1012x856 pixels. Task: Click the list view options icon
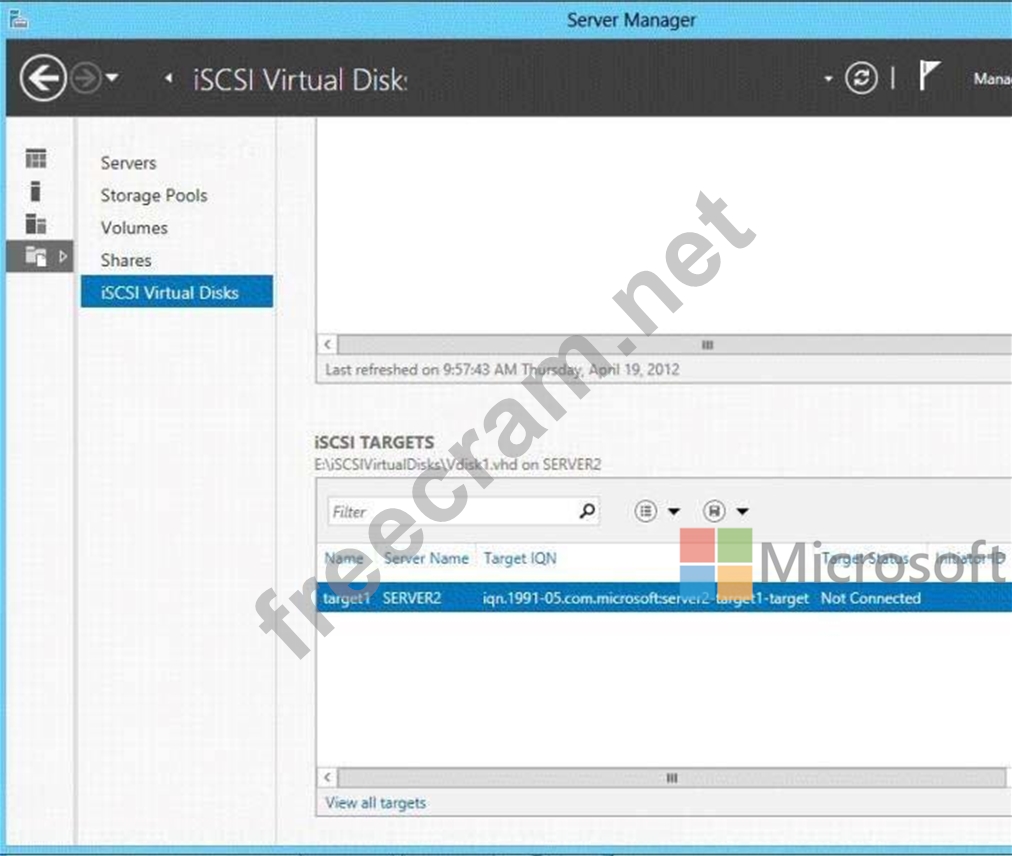645,511
